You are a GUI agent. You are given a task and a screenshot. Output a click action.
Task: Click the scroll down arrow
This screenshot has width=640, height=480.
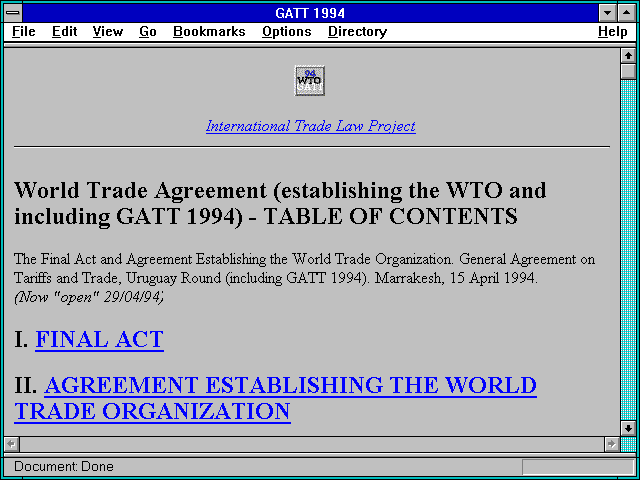628,428
